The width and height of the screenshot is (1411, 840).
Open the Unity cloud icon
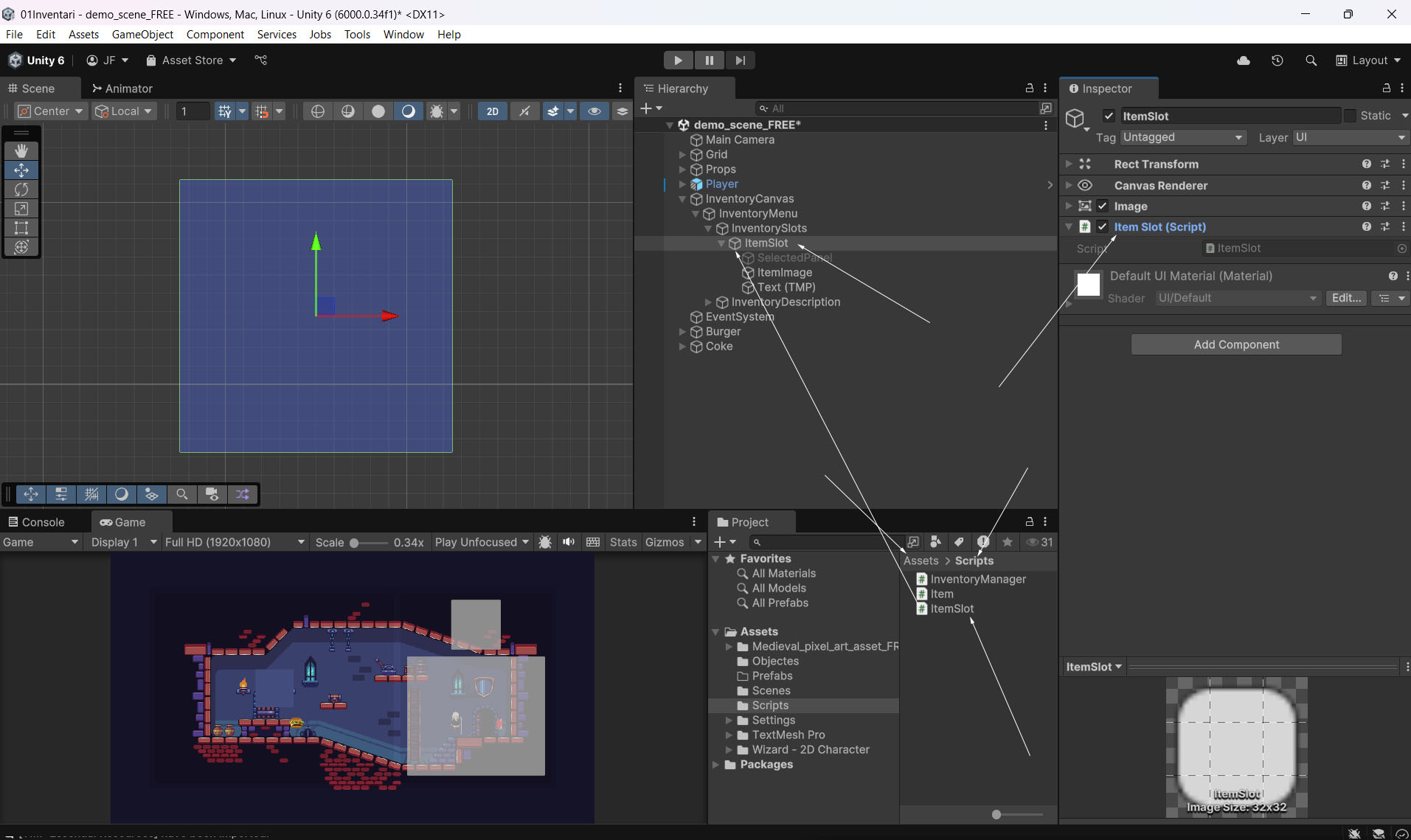pyautogui.click(x=1244, y=60)
